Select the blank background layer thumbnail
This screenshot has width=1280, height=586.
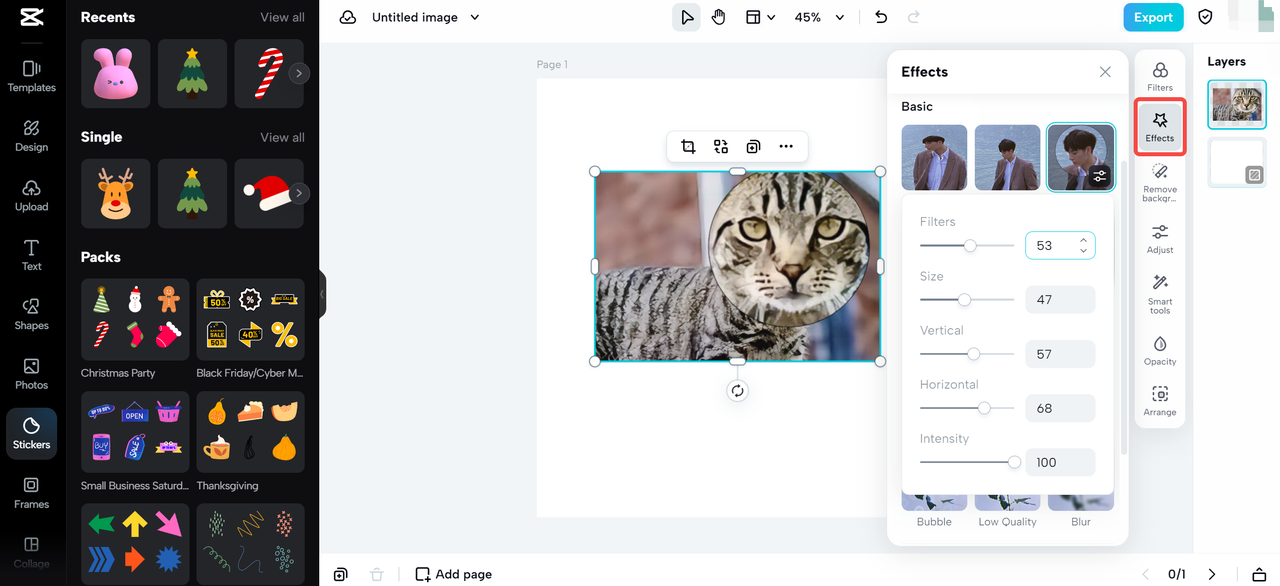1236,162
